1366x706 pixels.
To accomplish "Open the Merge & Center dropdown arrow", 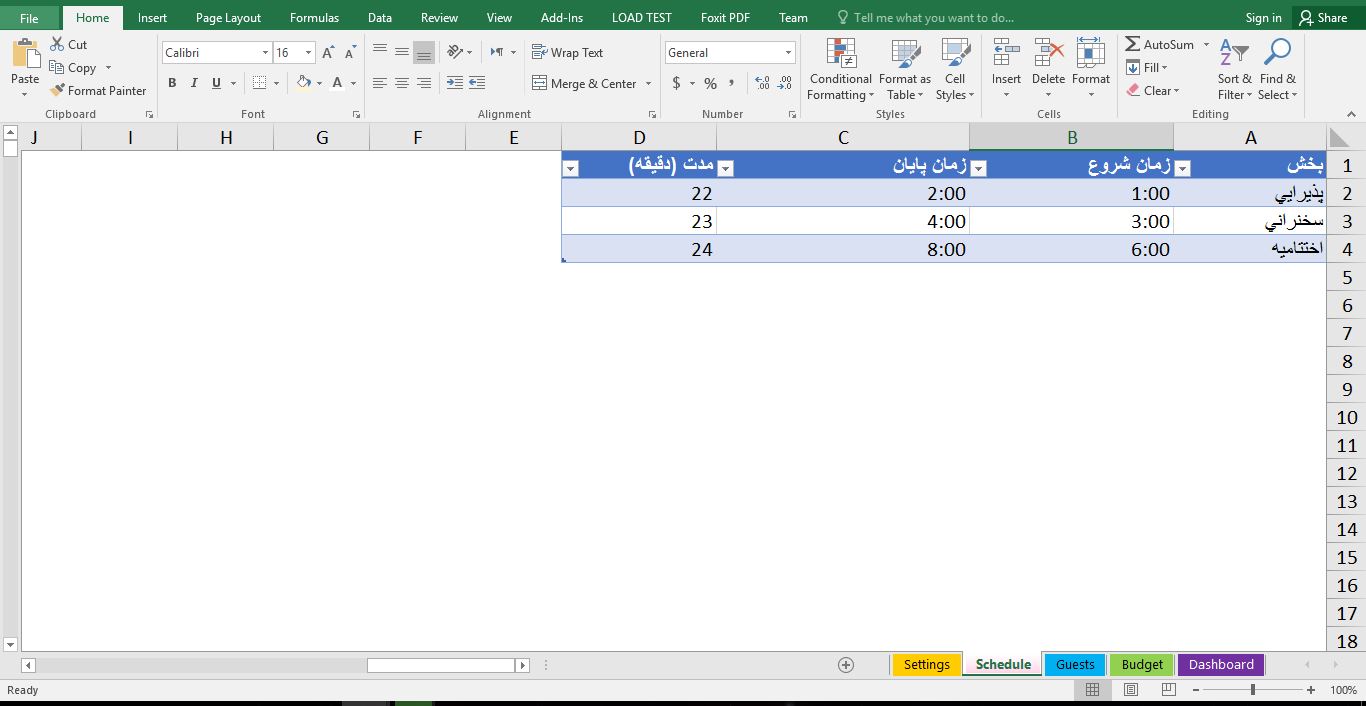I will click(648, 83).
